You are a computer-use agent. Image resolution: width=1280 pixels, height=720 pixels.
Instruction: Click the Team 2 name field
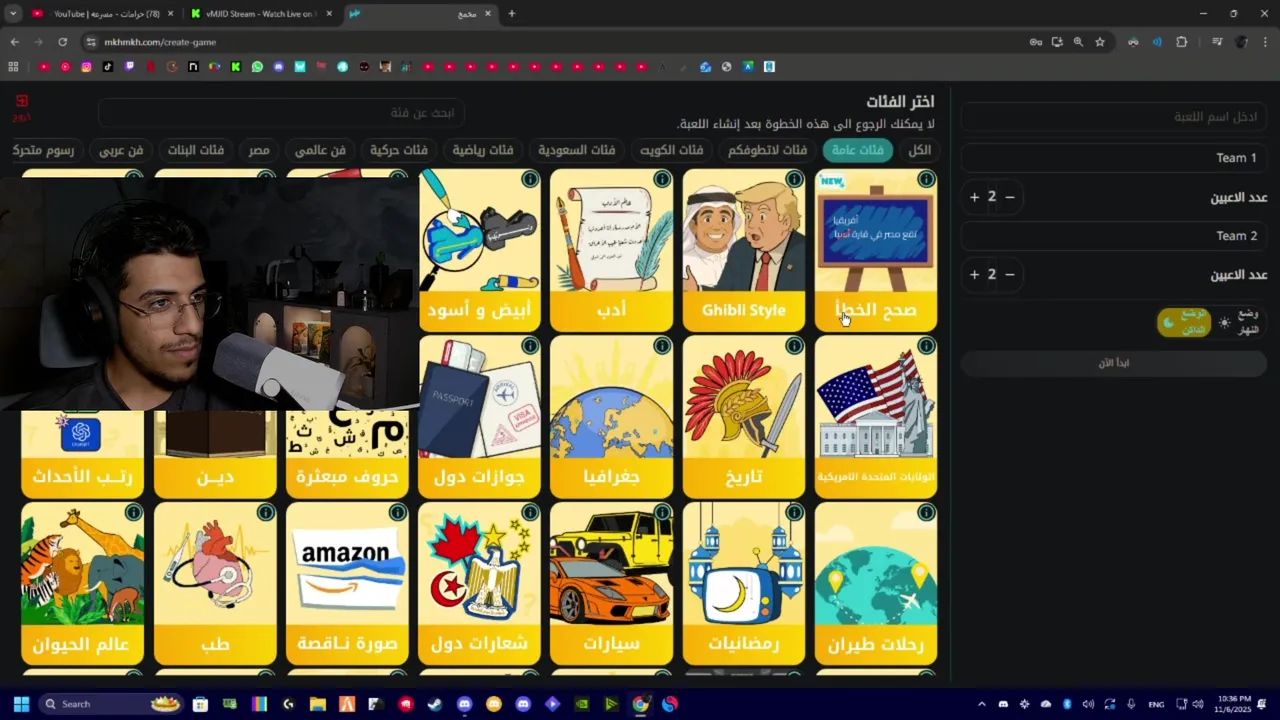tap(1114, 236)
